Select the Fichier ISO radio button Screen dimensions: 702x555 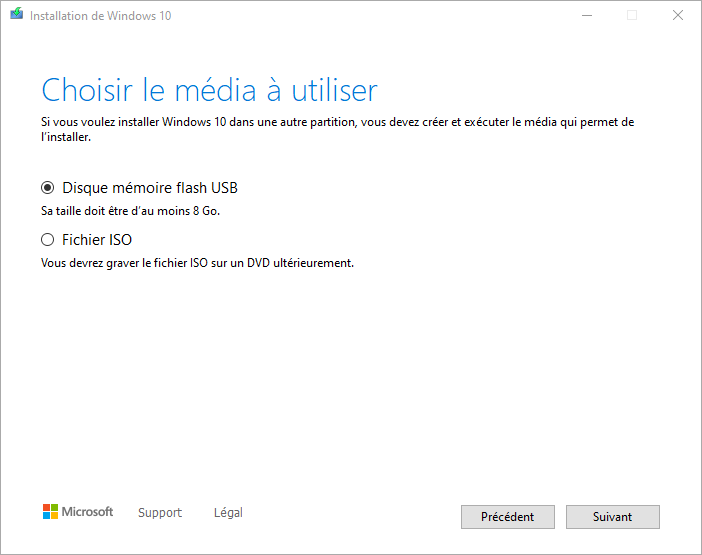click(x=47, y=239)
